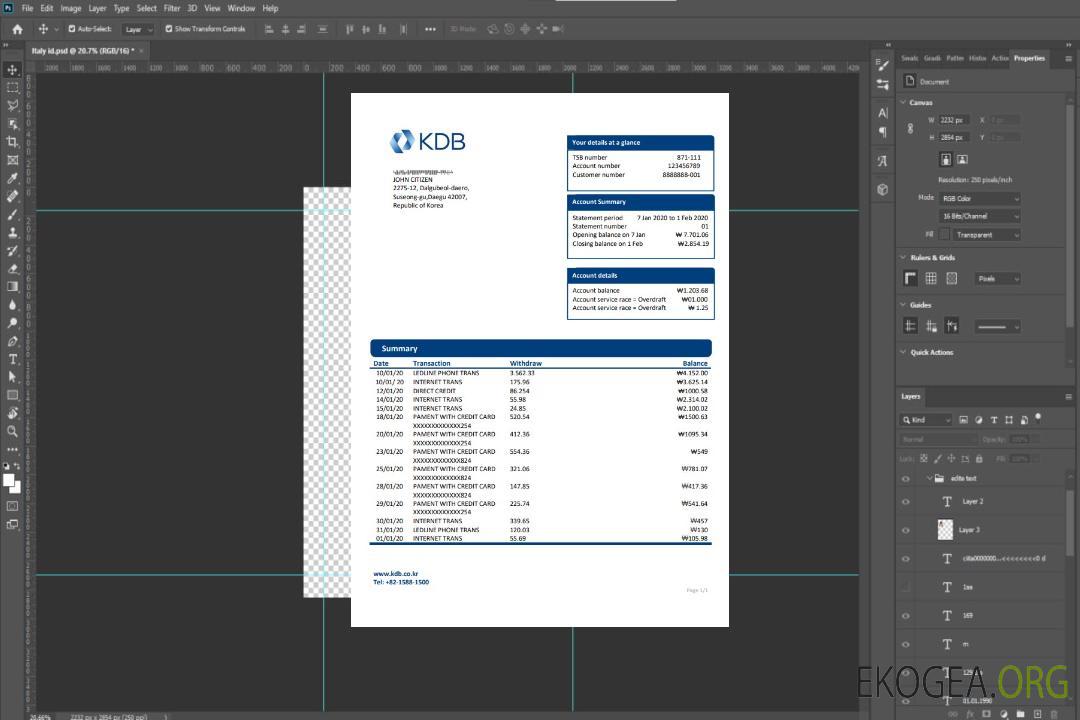The width and height of the screenshot is (1080, 720).
Task: Open the Pixels ruler units dropdown
Action: [x=998, y=279]
